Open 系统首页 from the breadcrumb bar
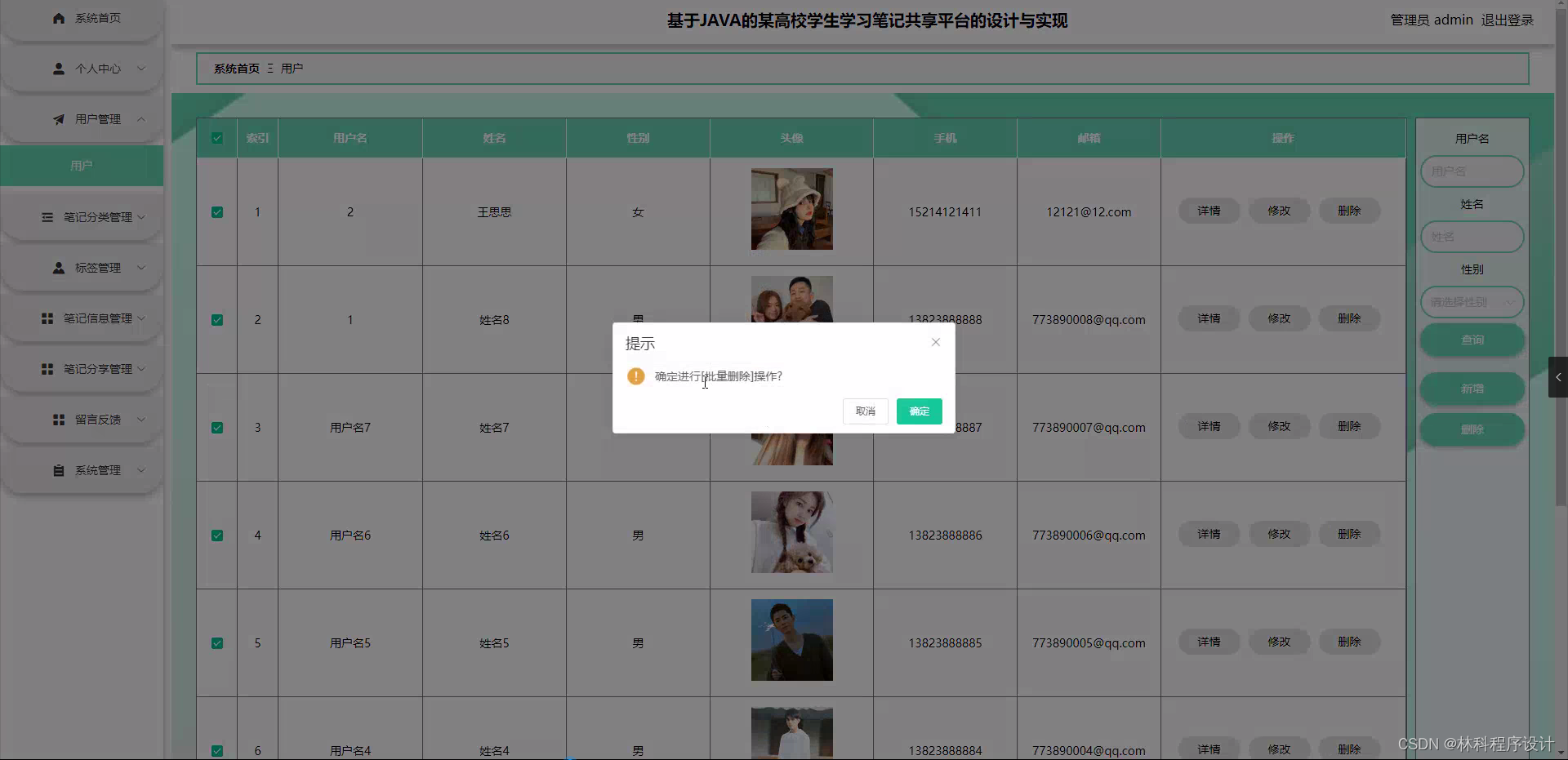 coord(236,69)
